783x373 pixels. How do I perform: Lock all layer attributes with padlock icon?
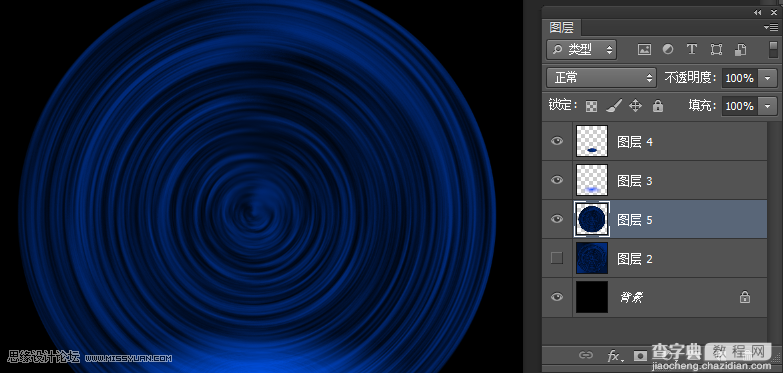tap(658, 106)
